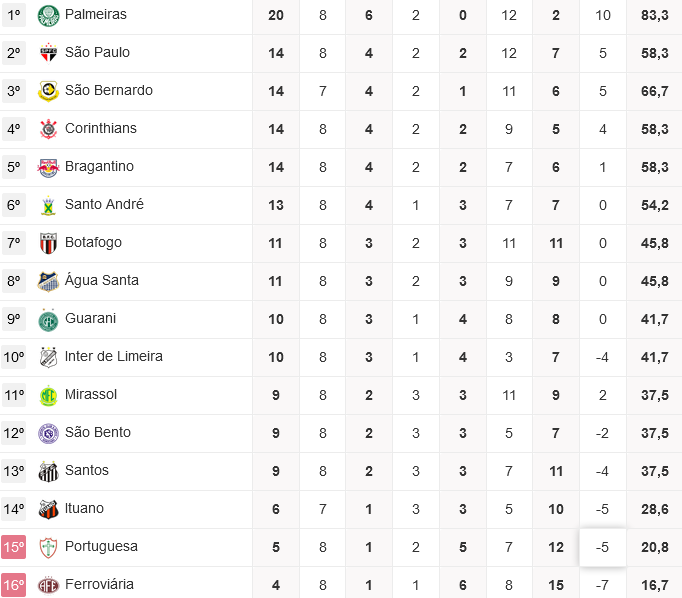Screen dimensions: 682x598
Task: Click the Água Santa team crest
Action: [48, 281]
